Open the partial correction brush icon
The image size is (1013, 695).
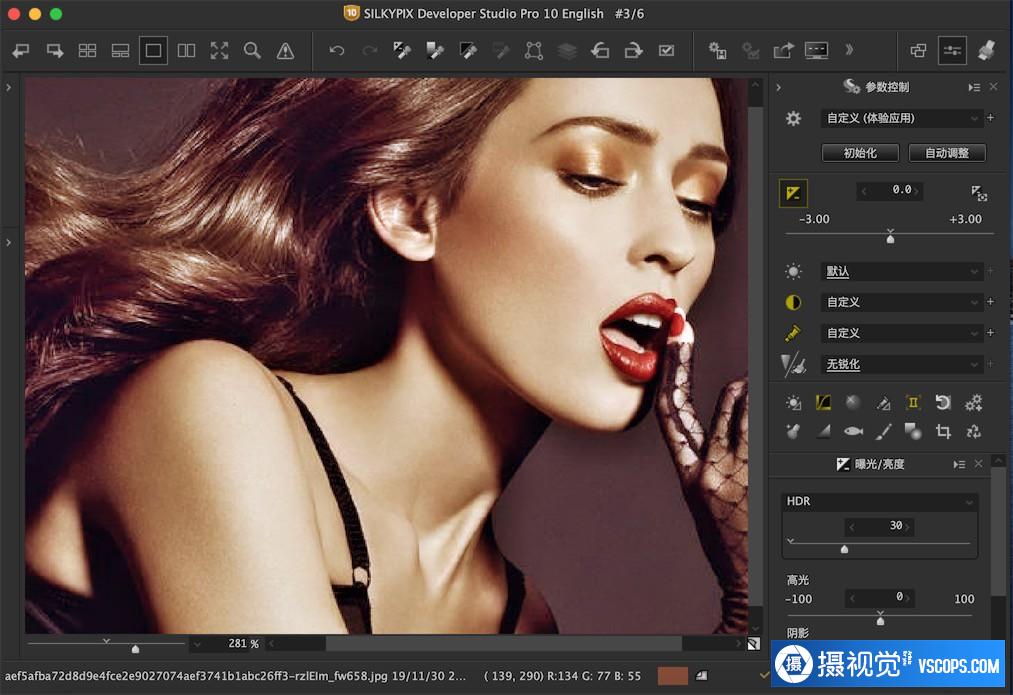tap(883, 431)
